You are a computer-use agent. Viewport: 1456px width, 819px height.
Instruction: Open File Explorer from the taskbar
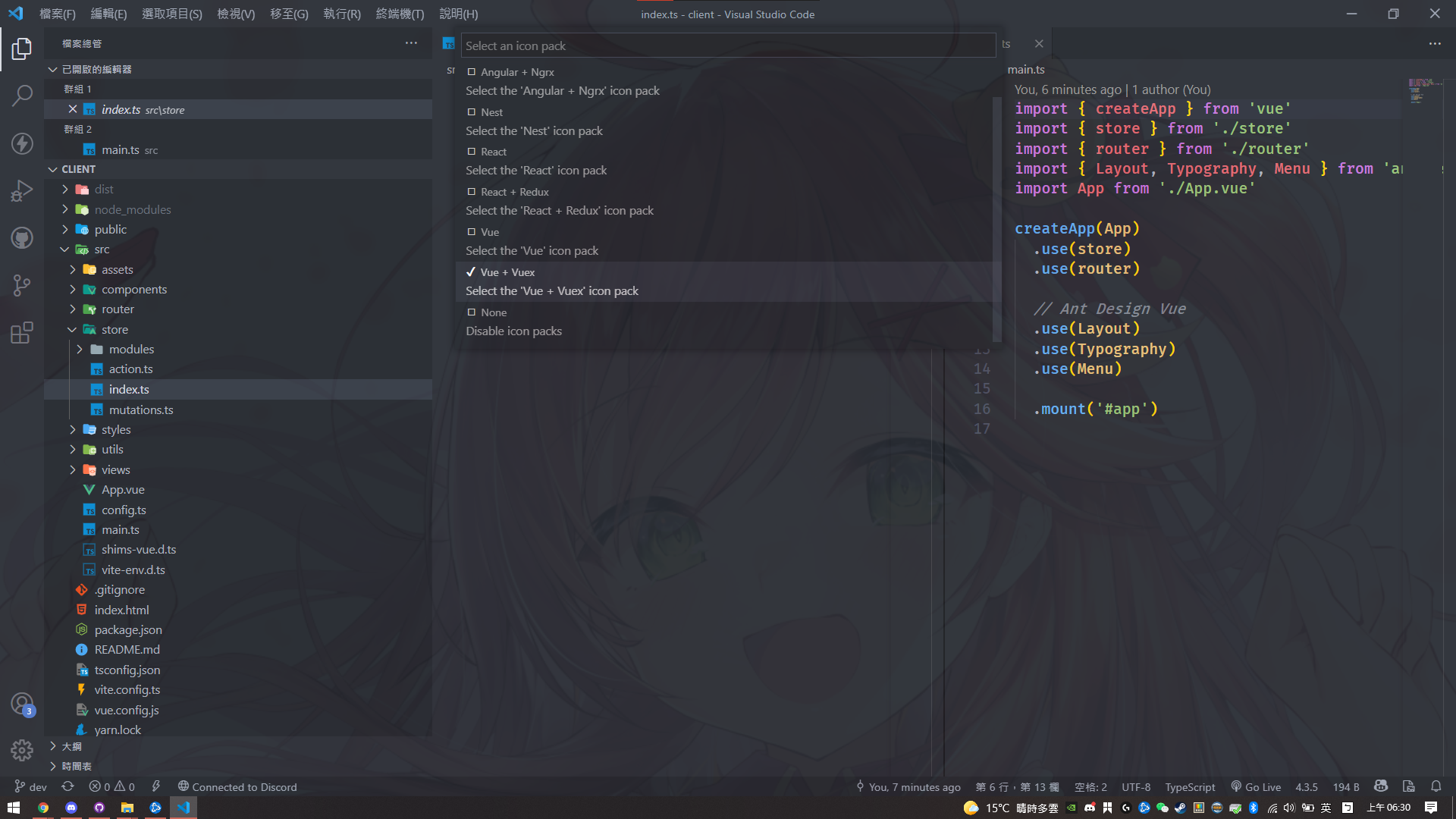tap(127, 808)
